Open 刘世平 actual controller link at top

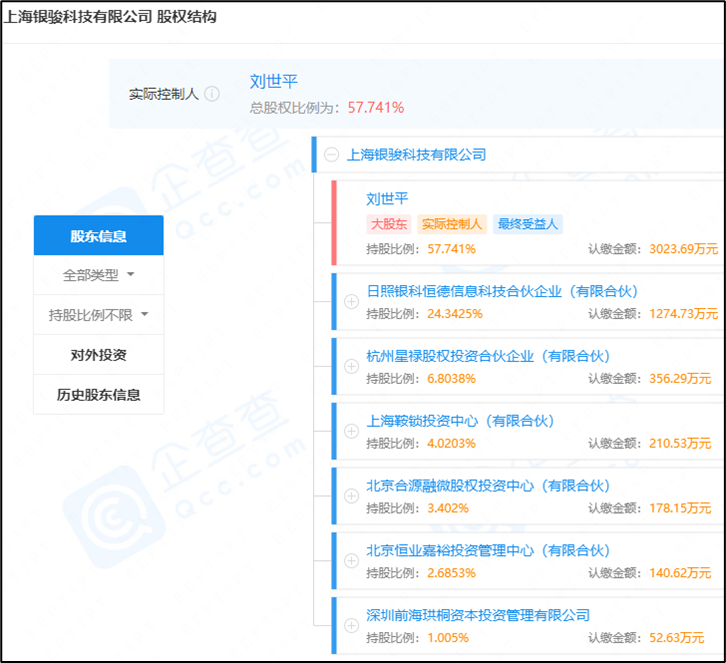pos(273,82)
